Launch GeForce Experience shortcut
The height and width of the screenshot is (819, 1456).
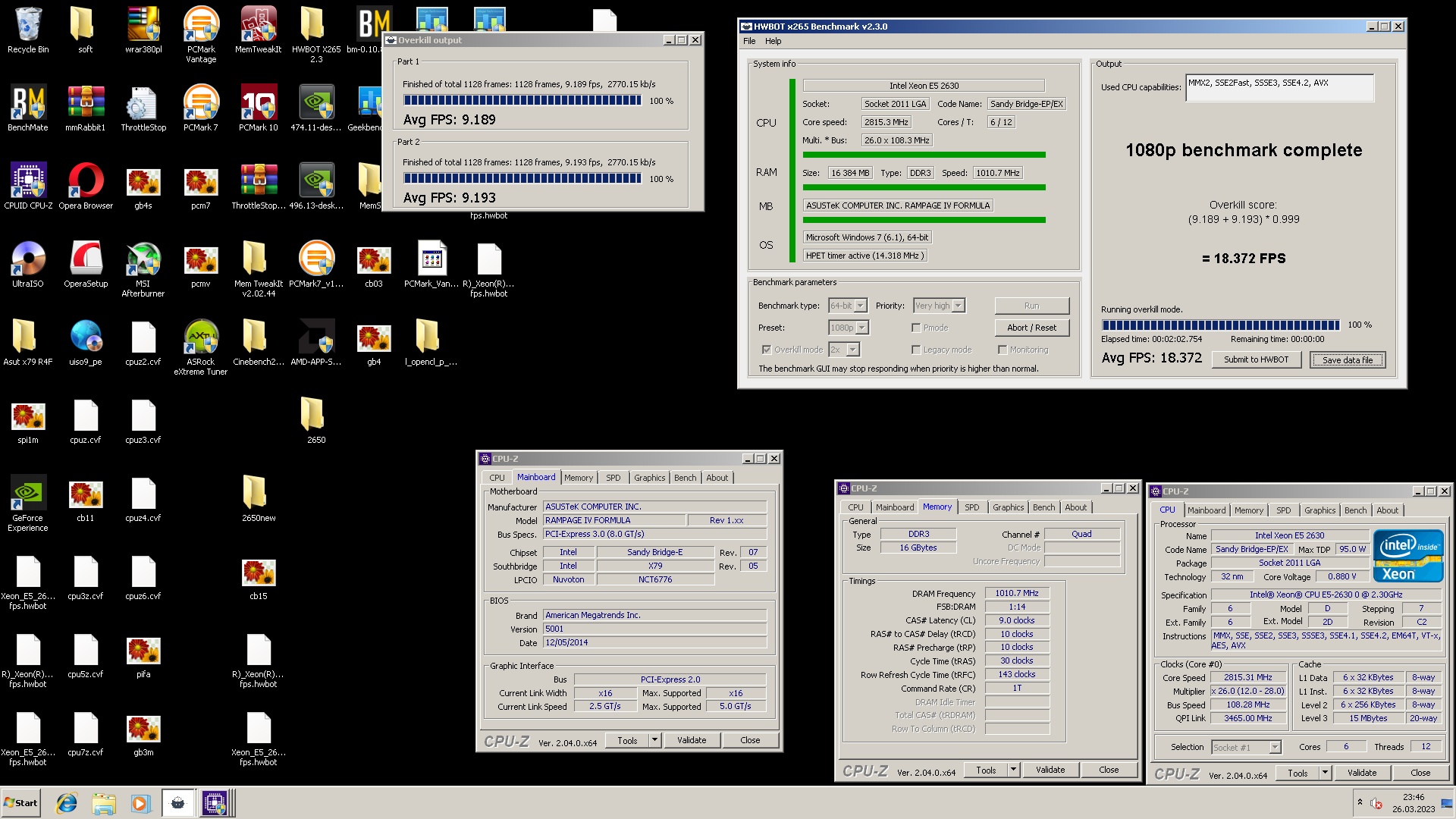[x=28, y=504]
